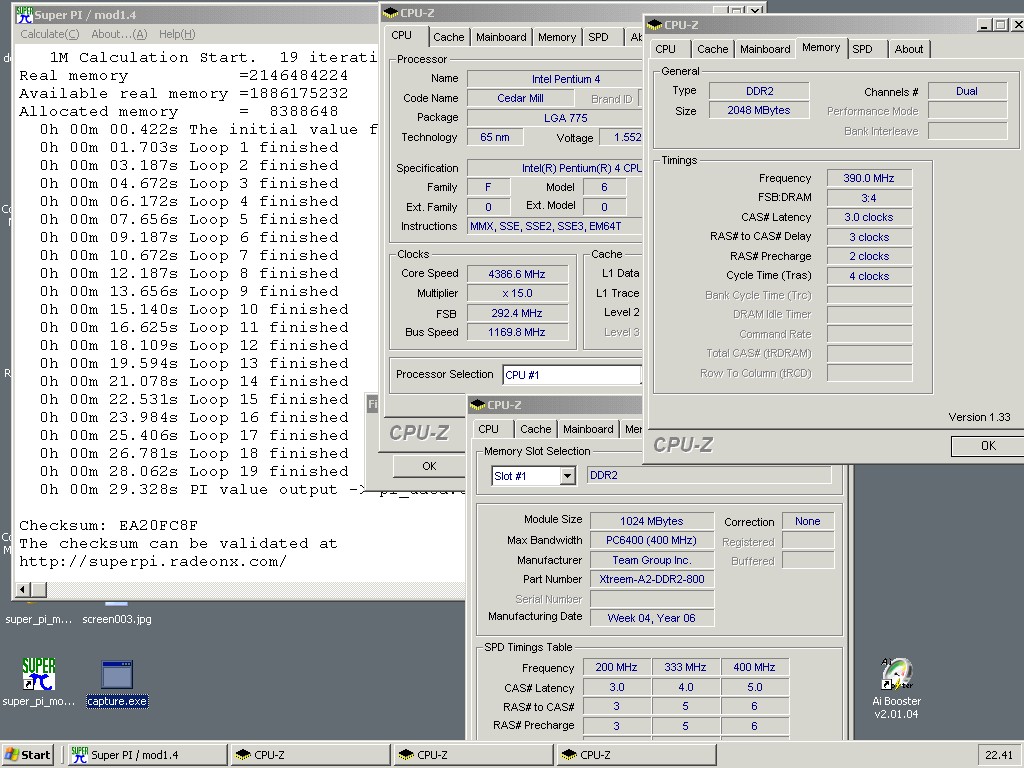Click the CPU-Z icon in the Memory window title bar
This screenshot has height=768, width=1024.
654,25
